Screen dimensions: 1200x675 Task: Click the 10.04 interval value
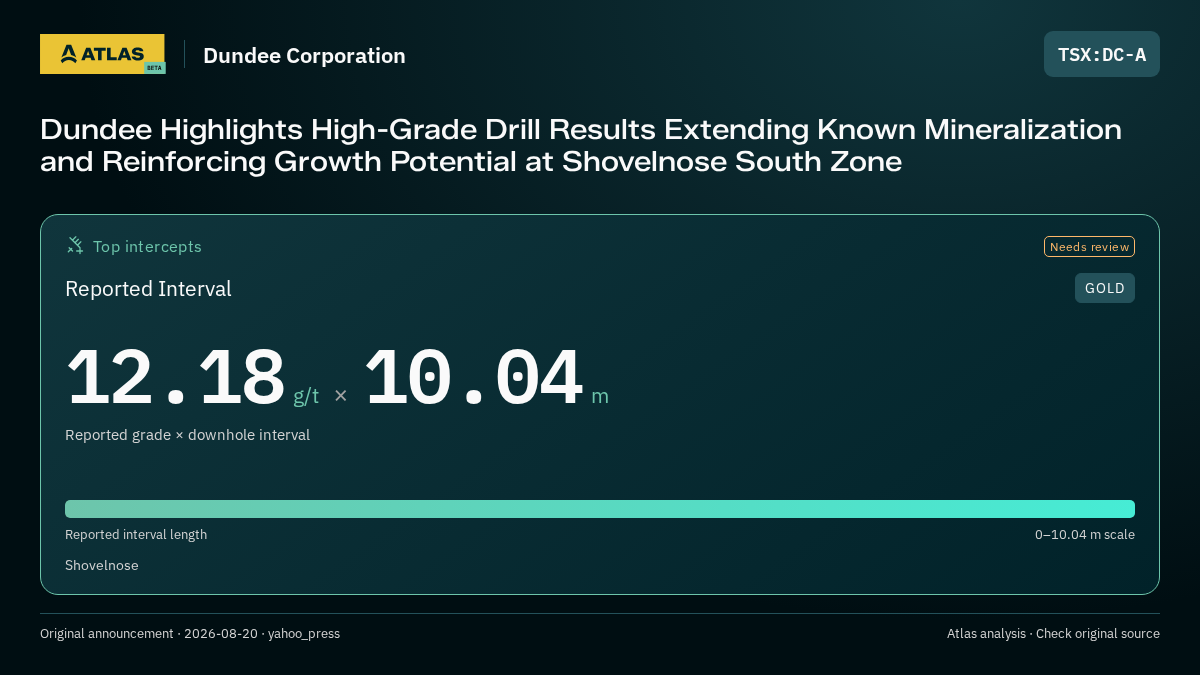point(473,378)
